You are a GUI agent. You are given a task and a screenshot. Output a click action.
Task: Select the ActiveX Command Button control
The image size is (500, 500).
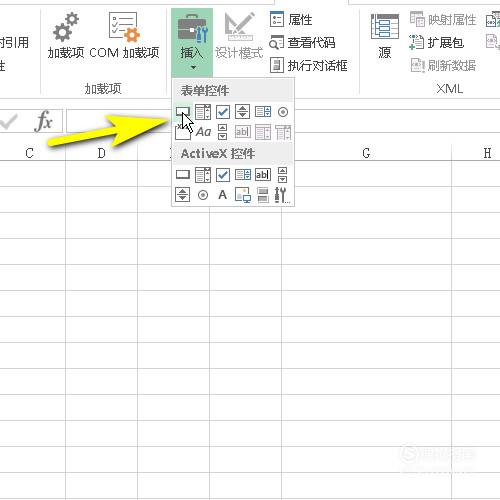tap(183, 175)
